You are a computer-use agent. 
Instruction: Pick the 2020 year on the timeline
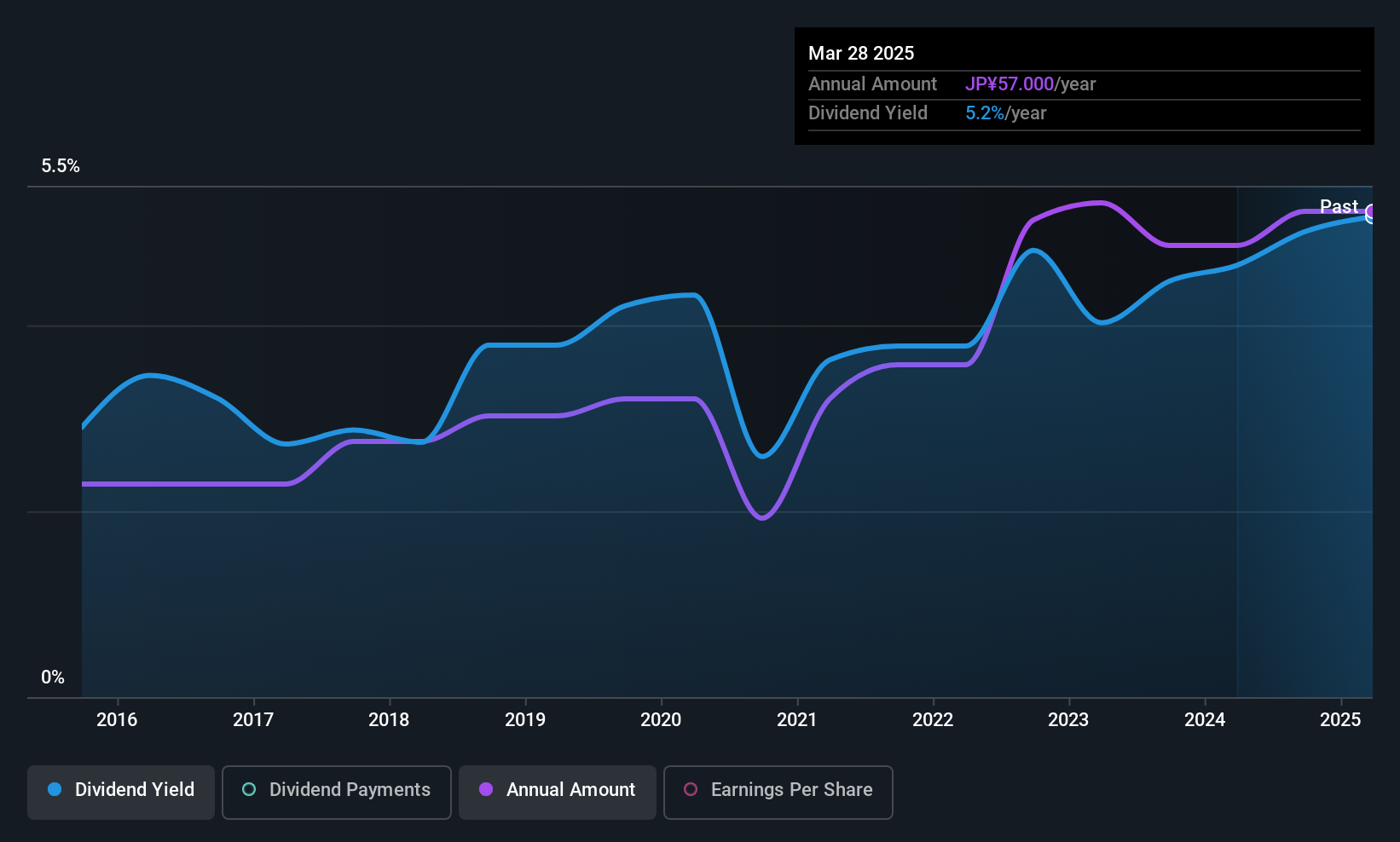click(x=661, y=720)
